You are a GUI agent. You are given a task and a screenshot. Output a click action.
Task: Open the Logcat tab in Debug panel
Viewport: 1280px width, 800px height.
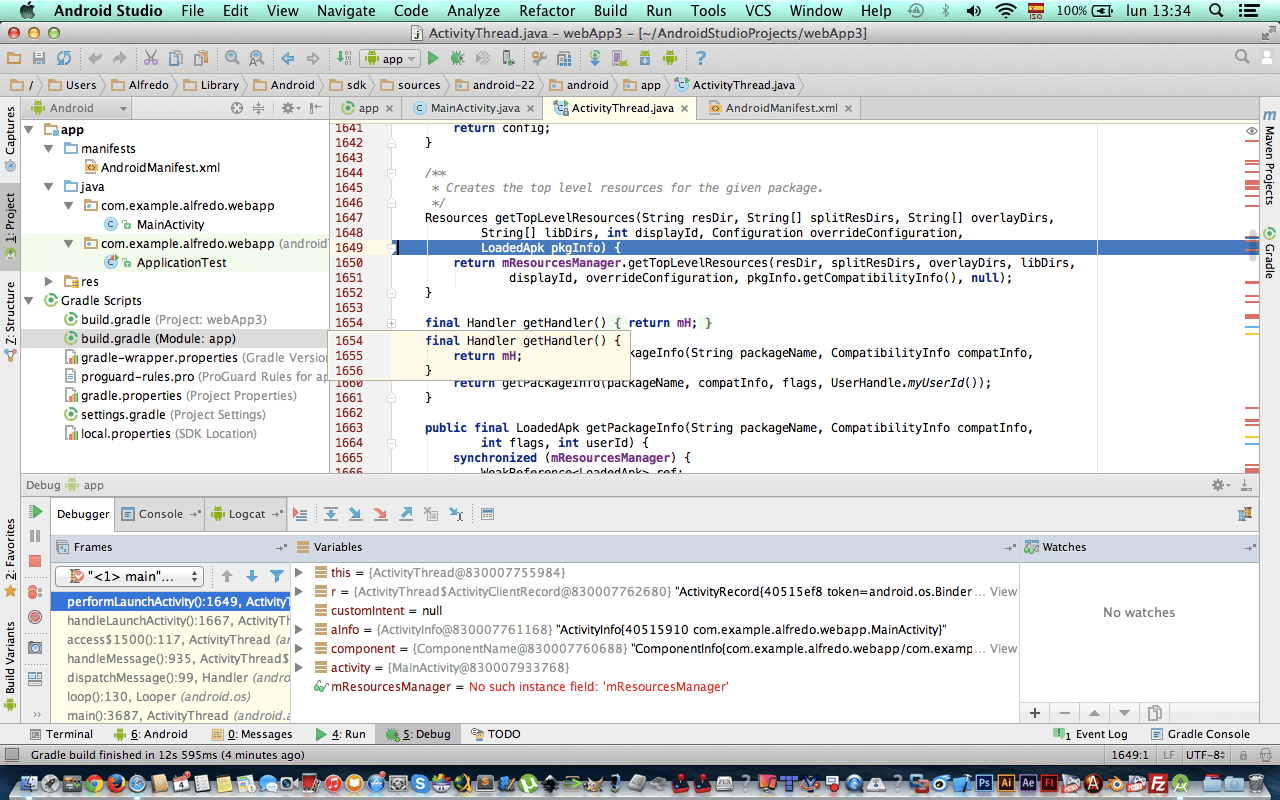coord(245,514)
